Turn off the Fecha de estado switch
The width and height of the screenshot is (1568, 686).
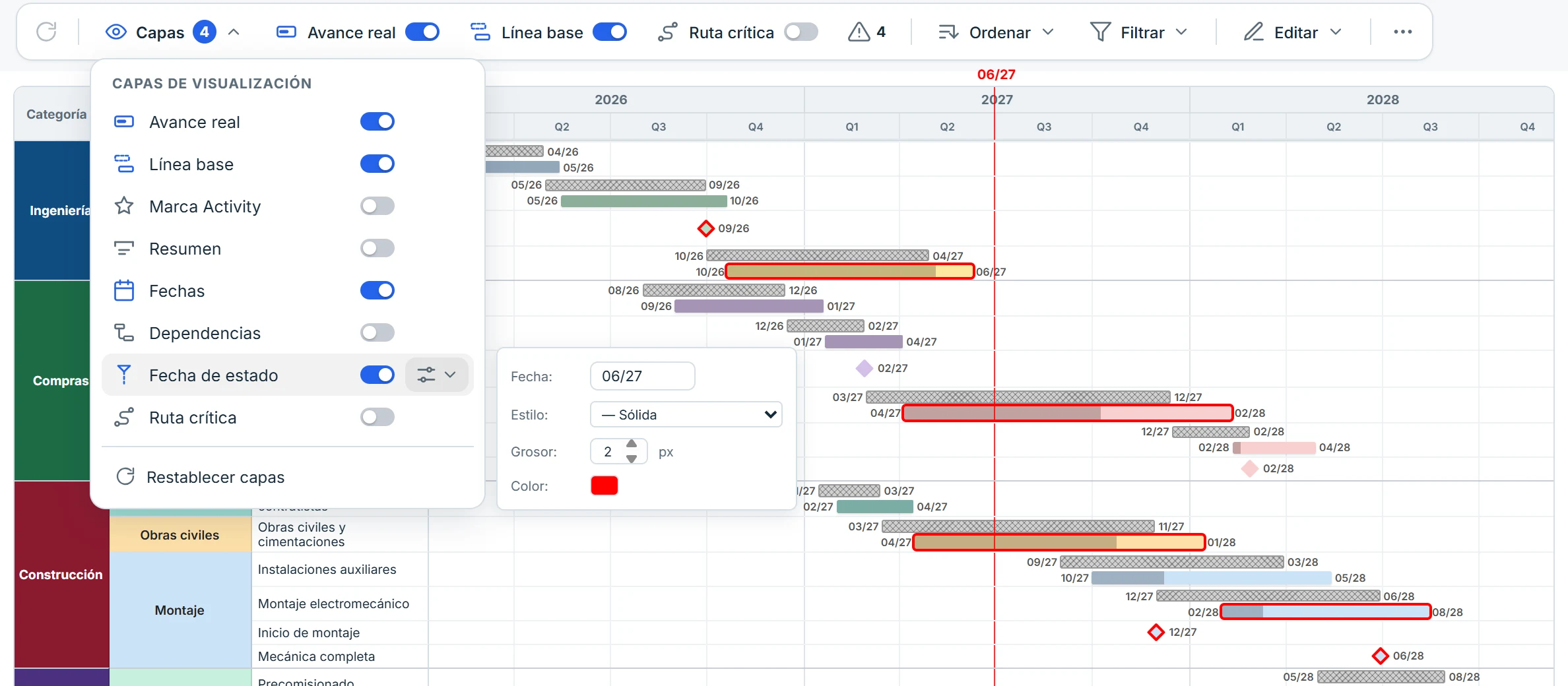click(x=377, y=375)
